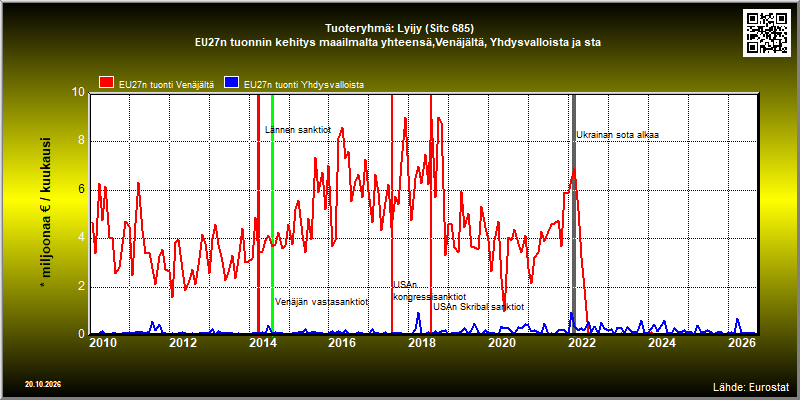Click the 'USAn kongressisanktiot' annotation
Screen dimensions: 800x400
429,291
